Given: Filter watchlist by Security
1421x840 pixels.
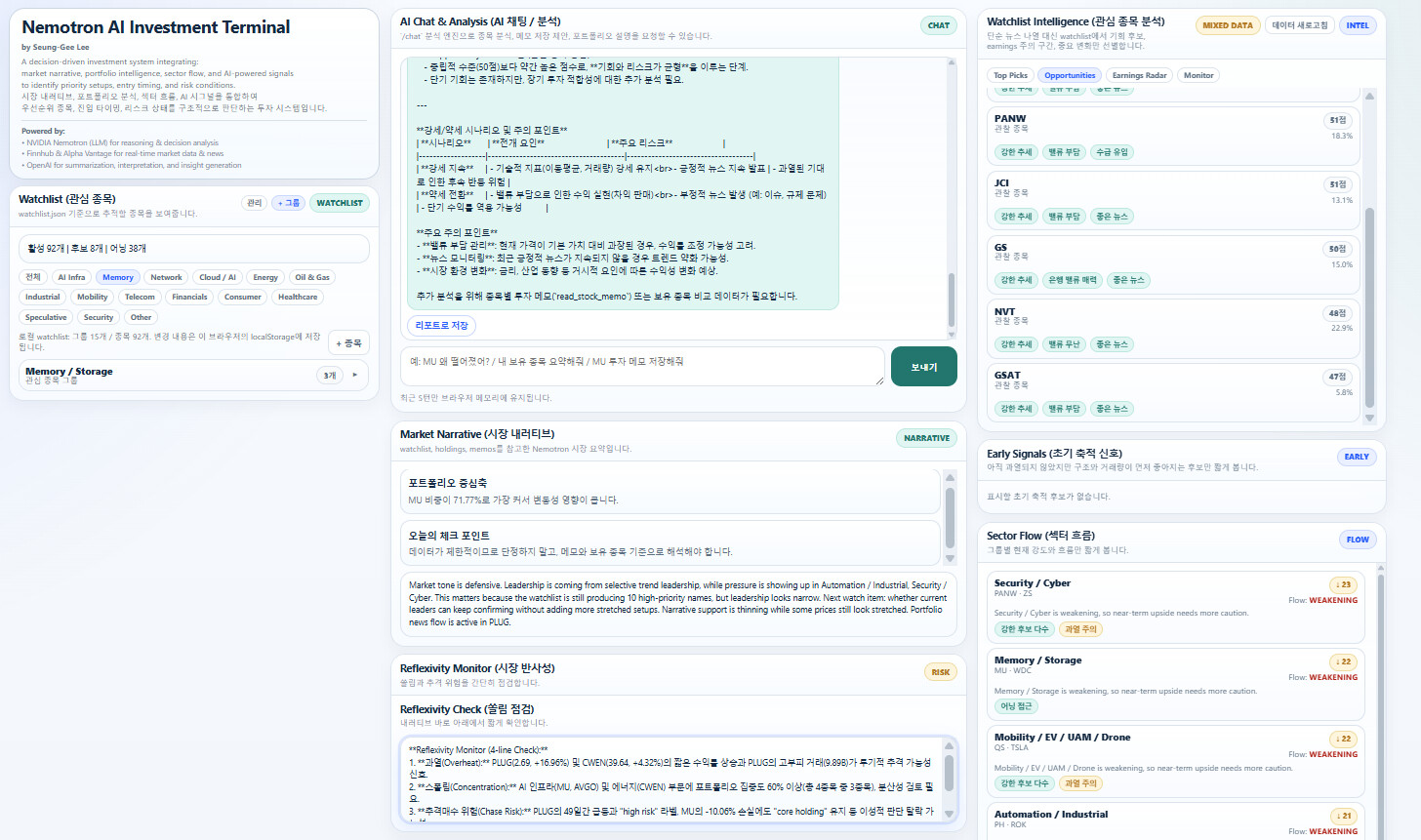Looking at the screenshot, I should (x=99, y=317).
